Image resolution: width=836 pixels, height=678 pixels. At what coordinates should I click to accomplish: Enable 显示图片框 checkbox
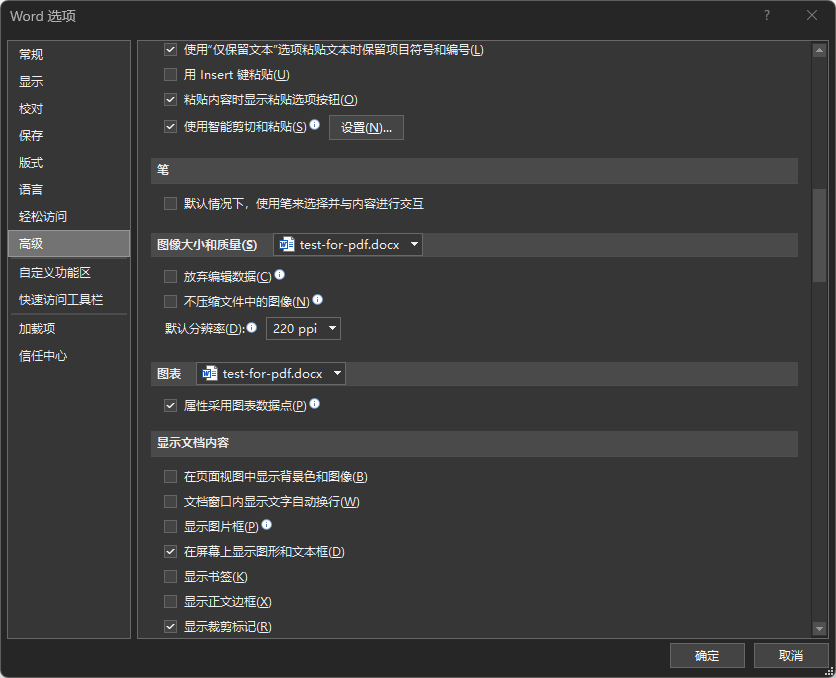pyautogui.click(x=170, y=527)
